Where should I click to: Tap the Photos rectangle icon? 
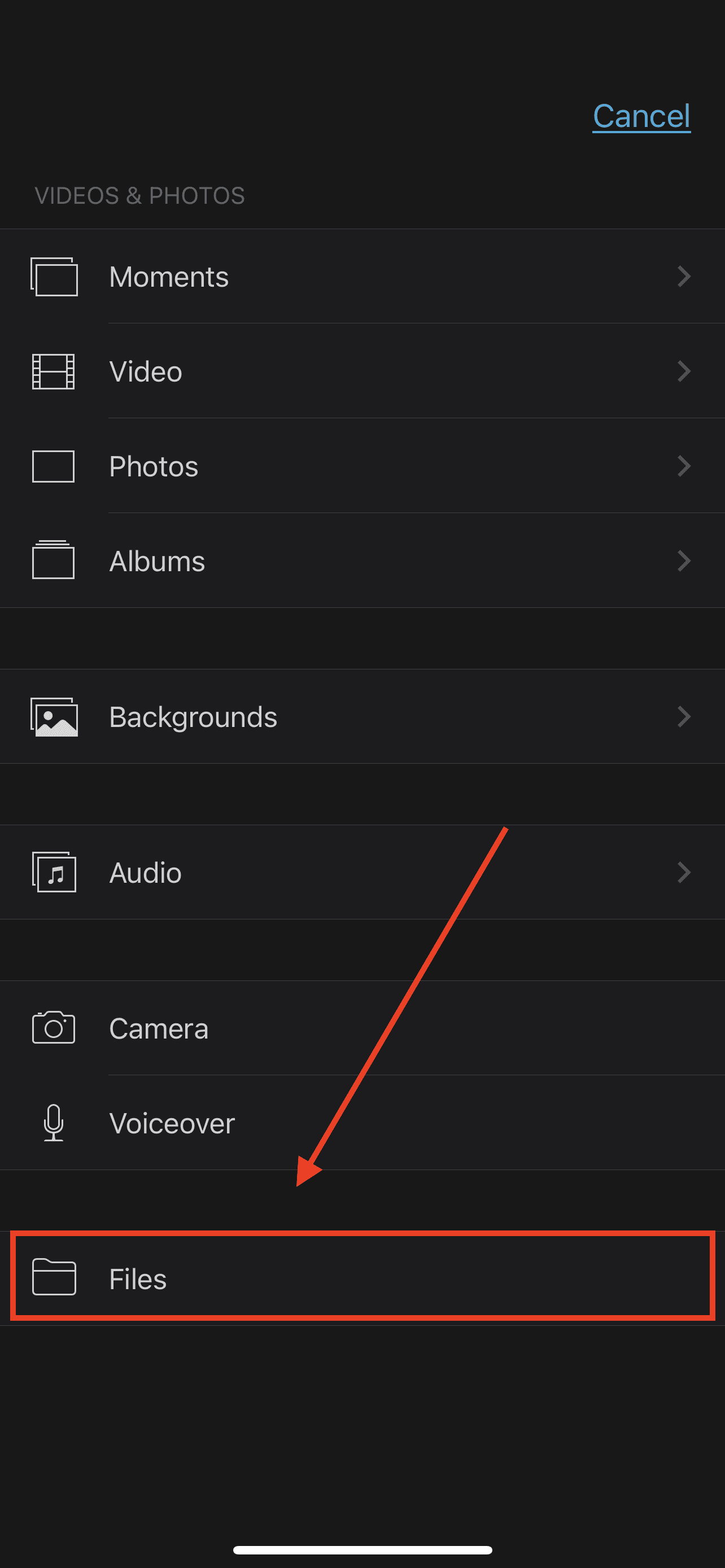click(54, 466)
